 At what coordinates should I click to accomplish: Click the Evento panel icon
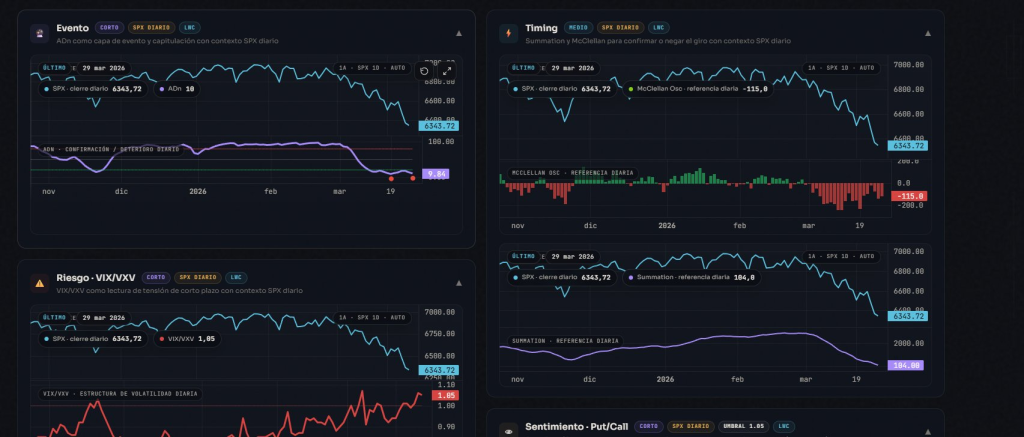coord(39,32)
